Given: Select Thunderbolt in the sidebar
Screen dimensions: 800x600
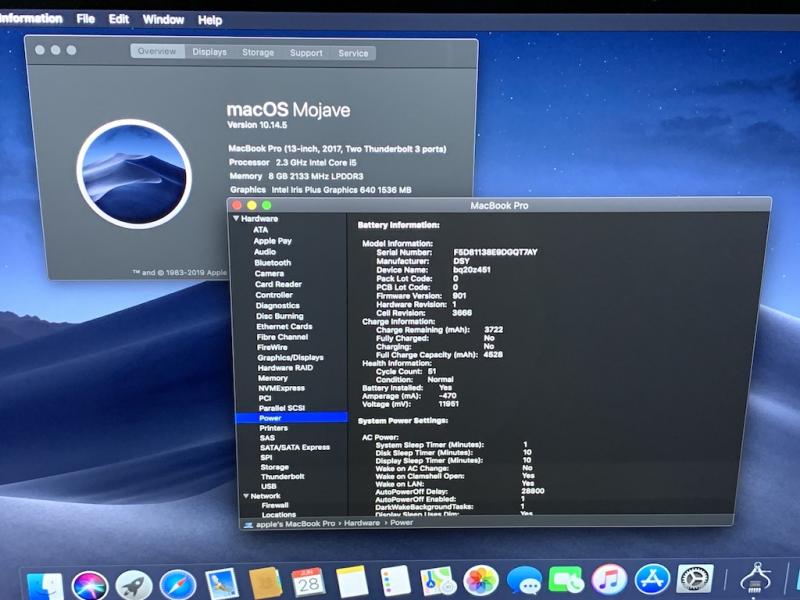Looking at the screenshot, I should 283,477.
